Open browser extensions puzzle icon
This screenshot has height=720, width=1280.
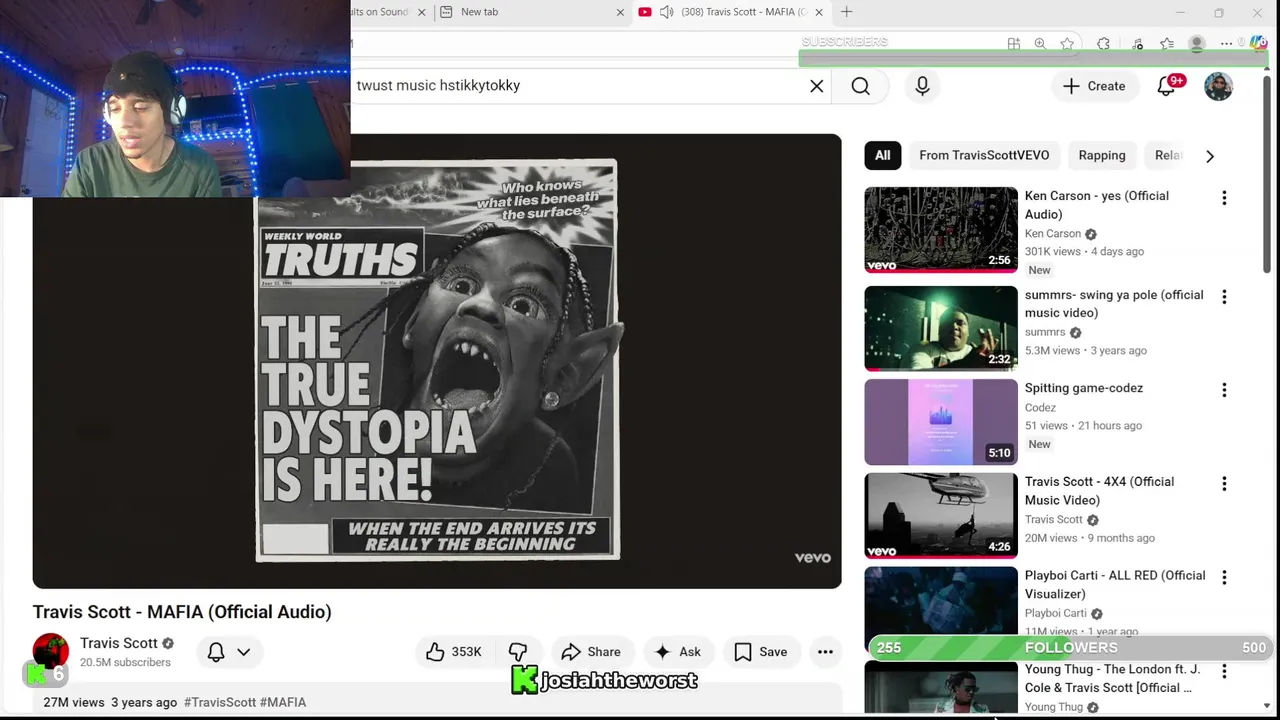(1103, 43)
